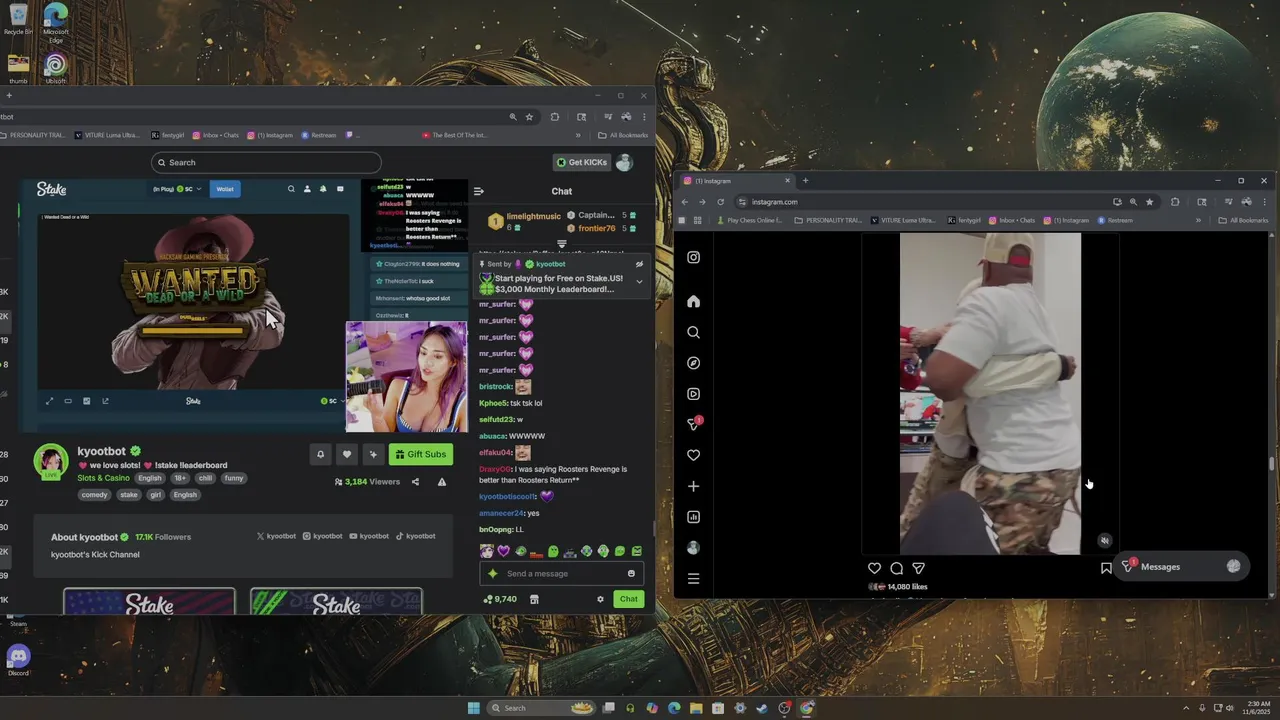Open kyootbot's TikTok profile link
1280x720 pixels.
(416, 536)
